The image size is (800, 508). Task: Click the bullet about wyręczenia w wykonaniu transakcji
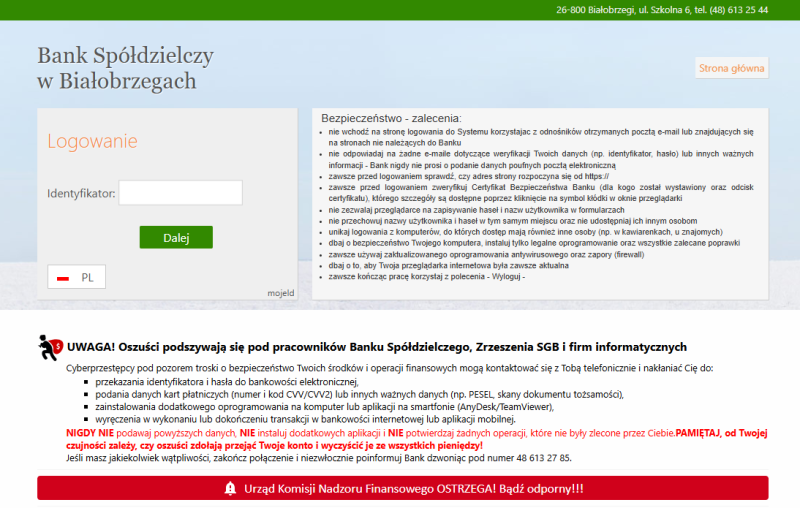click(305, 419)
